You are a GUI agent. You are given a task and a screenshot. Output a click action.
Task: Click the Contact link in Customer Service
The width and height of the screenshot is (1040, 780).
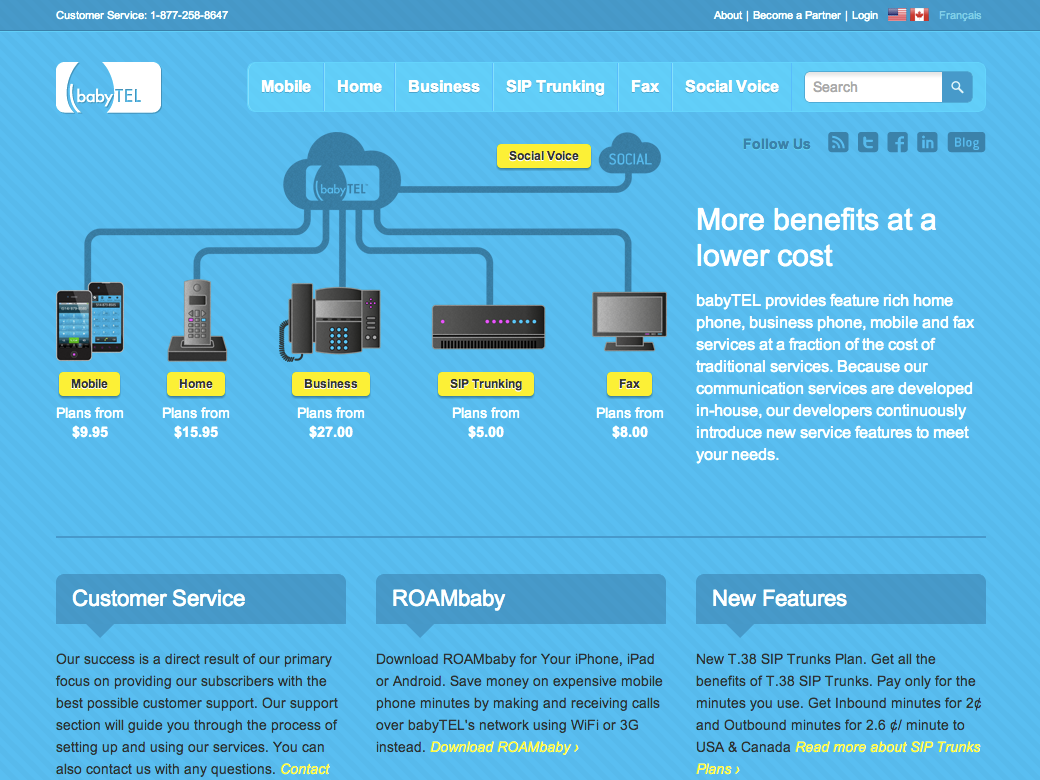point(304,769)
